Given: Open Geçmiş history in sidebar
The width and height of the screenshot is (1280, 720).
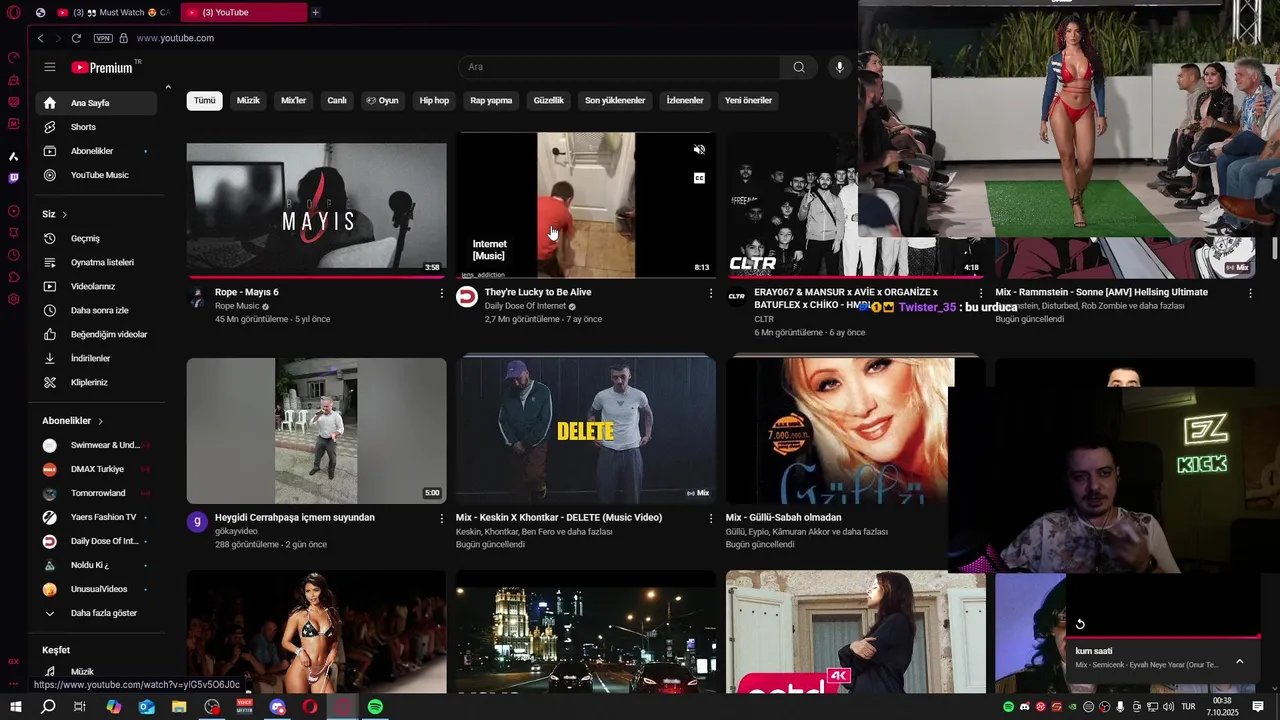Looking at the screenshot, I should [x=95, y=238].
